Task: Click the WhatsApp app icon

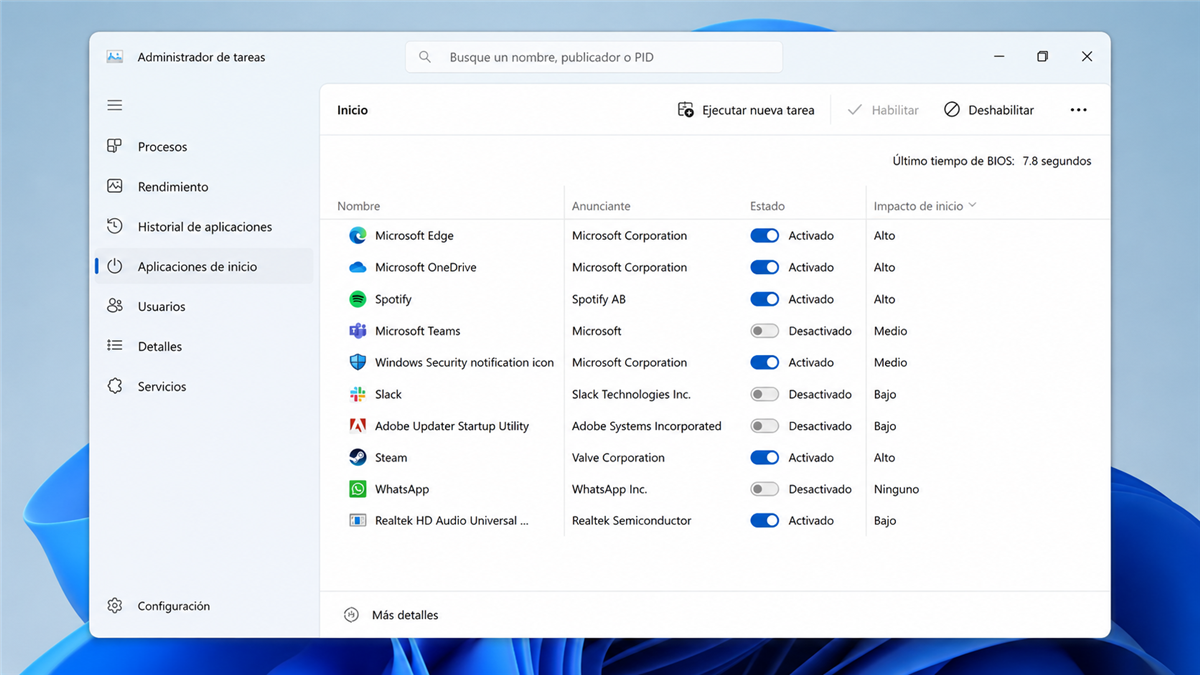Action: pyautogui.click(x=357, y=489)
